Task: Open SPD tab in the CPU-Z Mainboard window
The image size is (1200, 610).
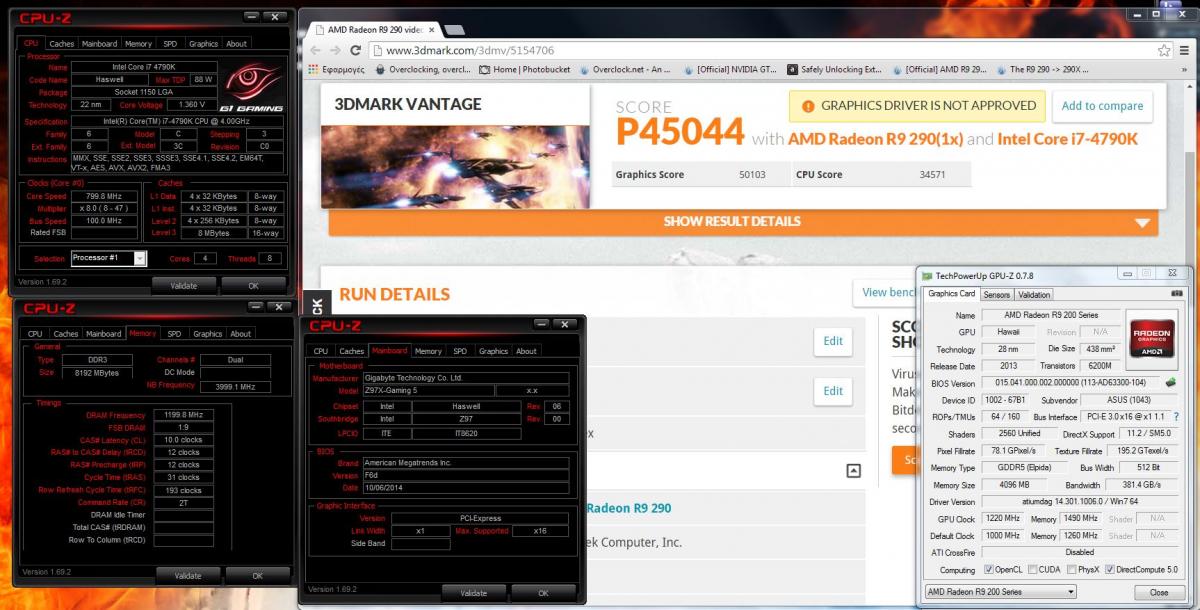Action: coord(459,351)
